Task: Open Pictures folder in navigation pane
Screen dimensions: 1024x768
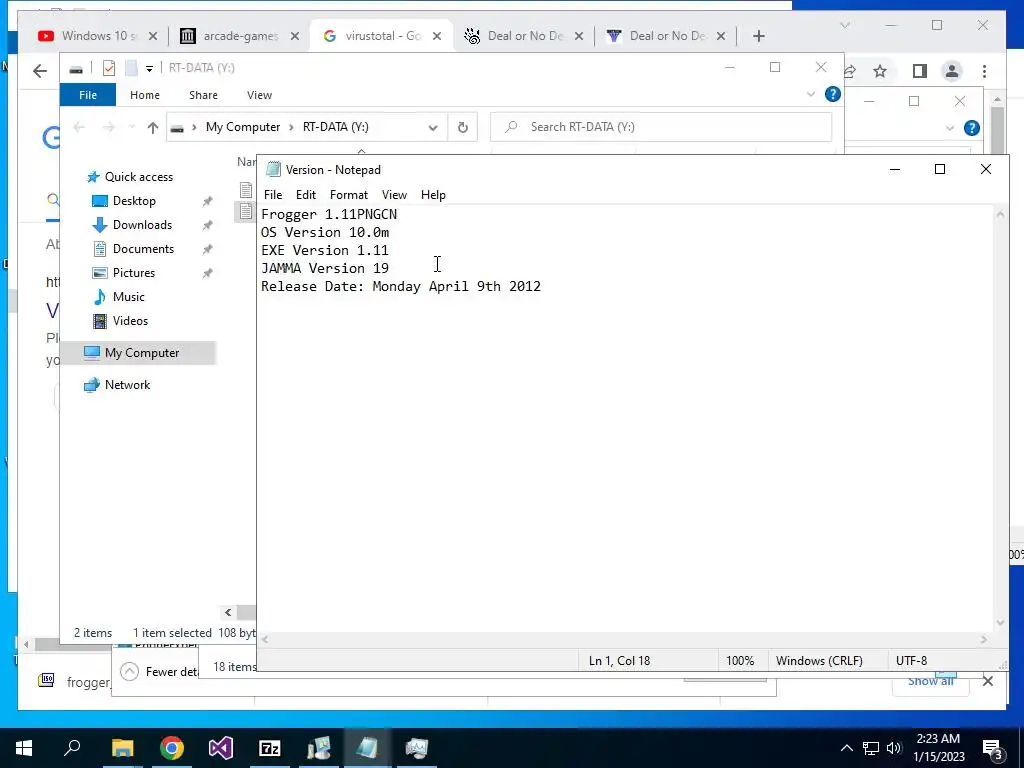Action: coord(134,273)
